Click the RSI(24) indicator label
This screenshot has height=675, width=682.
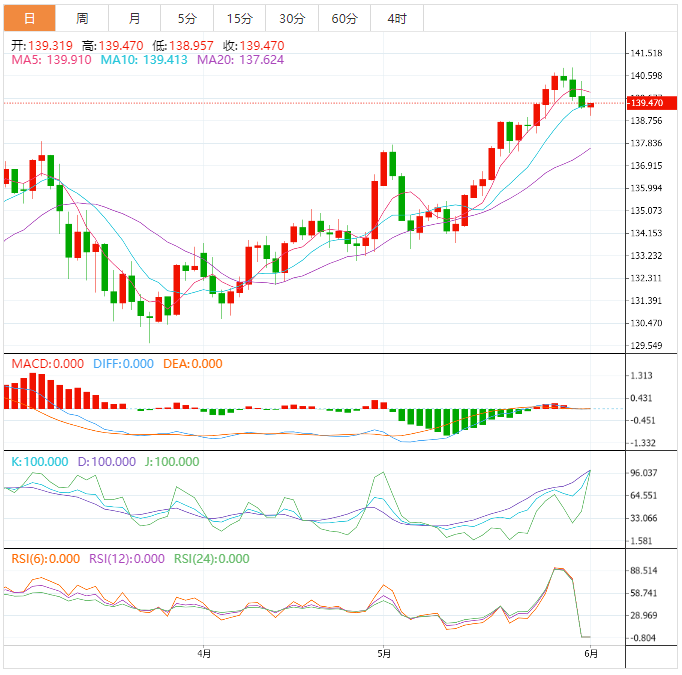tap(211, 559)
